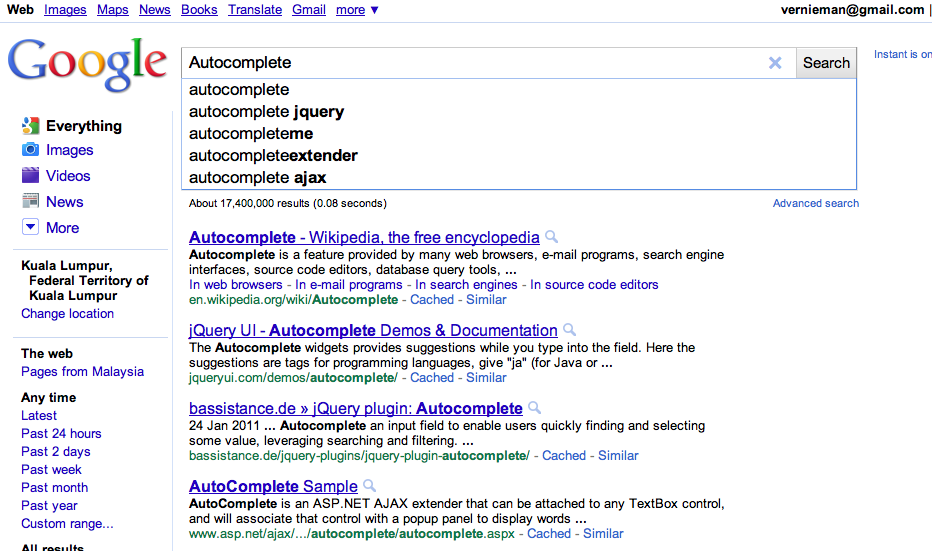Click the Change location link
The width and height of the screenshot is (932, 551).
click(x=68, y=314)
